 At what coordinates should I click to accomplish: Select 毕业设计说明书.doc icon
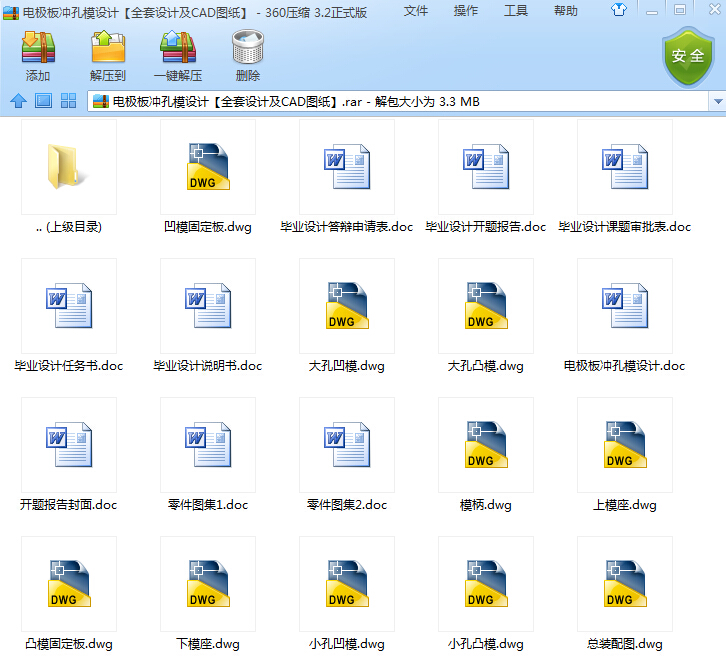pos(208,306)
